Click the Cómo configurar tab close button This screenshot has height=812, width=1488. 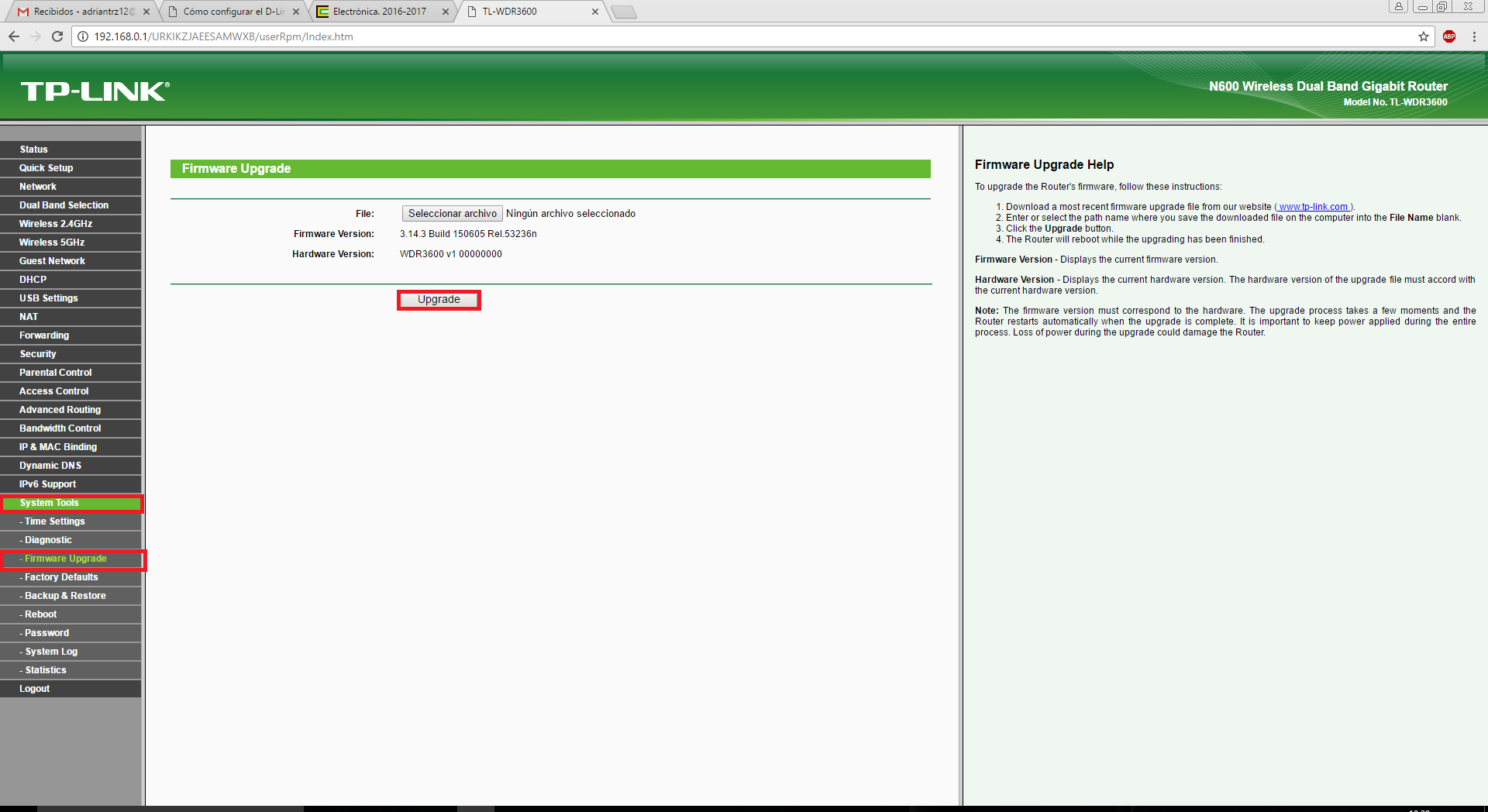tap(296, 12)
